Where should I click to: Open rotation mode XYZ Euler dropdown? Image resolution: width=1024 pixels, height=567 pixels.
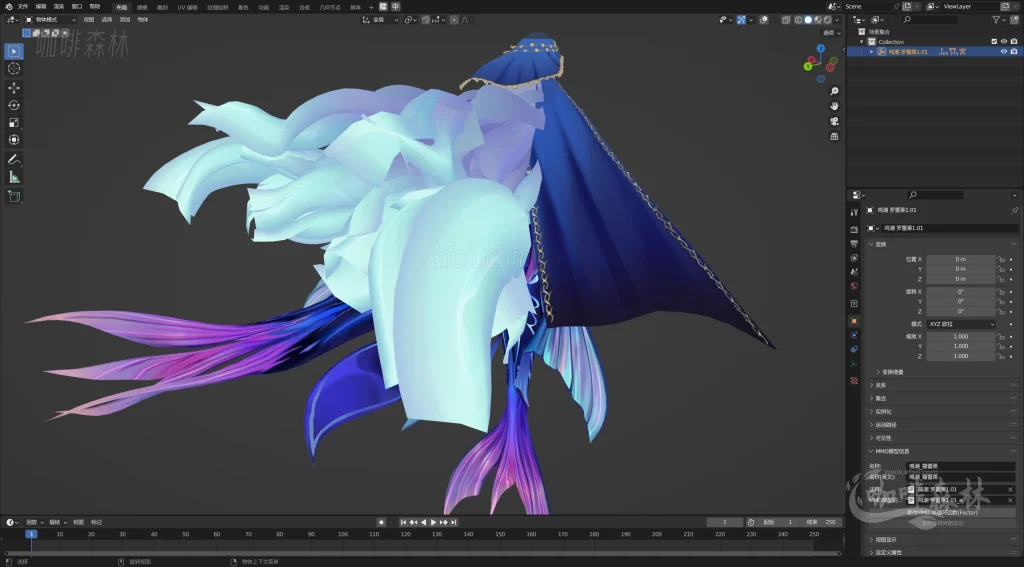tap(961, 324)
